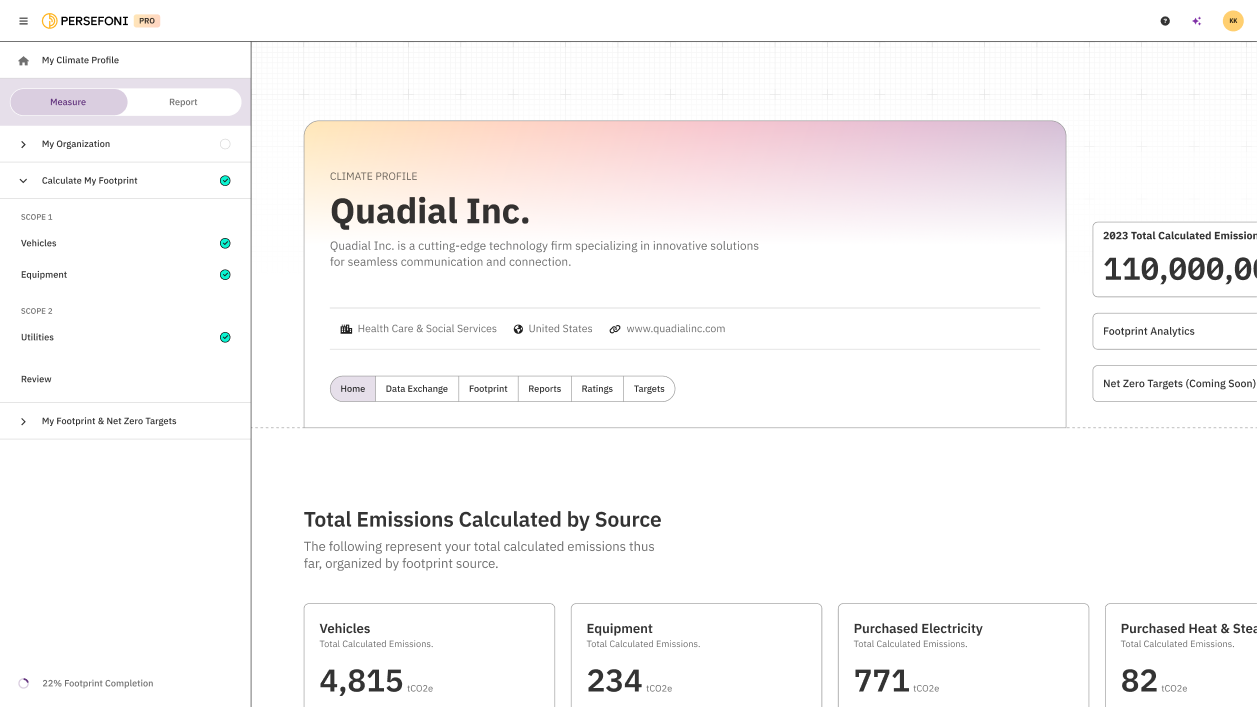Open the help question mark icon
Screen dimensions: 1257x707
coord(1165,21)
